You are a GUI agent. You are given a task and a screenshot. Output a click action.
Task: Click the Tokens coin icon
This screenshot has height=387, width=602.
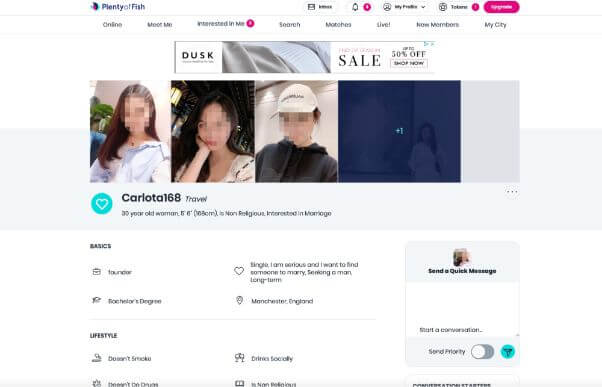[x=443, y=7]
